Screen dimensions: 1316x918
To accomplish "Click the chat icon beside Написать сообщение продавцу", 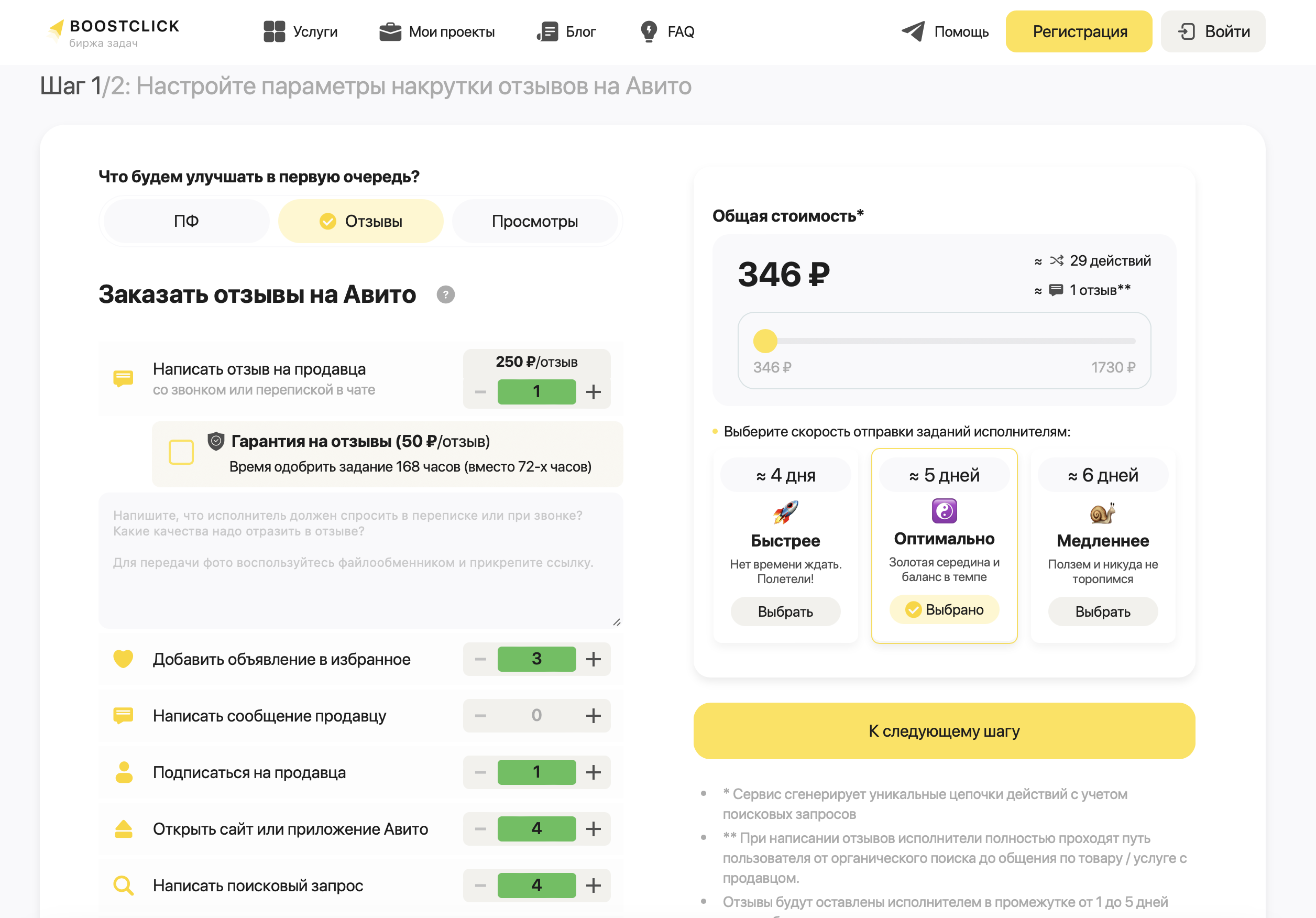I will [x=123, y=716].
